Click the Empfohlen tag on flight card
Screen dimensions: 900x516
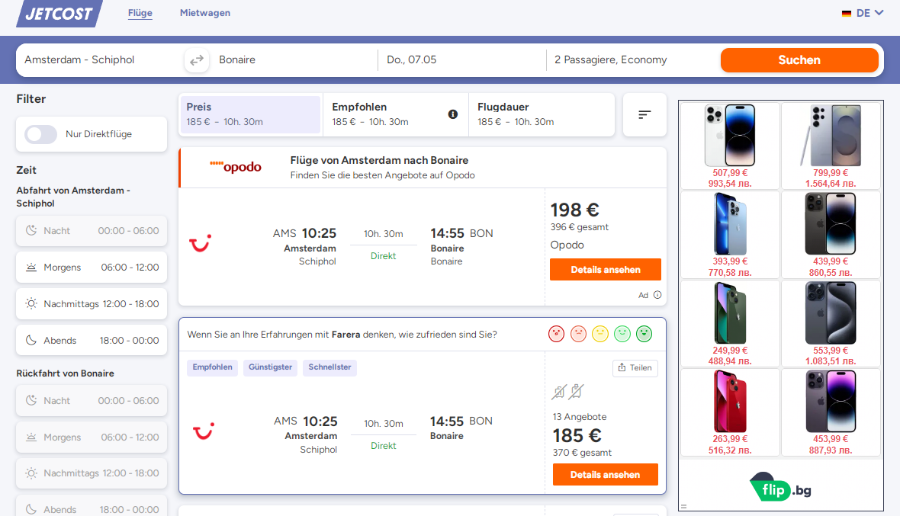tap(212, 367)
